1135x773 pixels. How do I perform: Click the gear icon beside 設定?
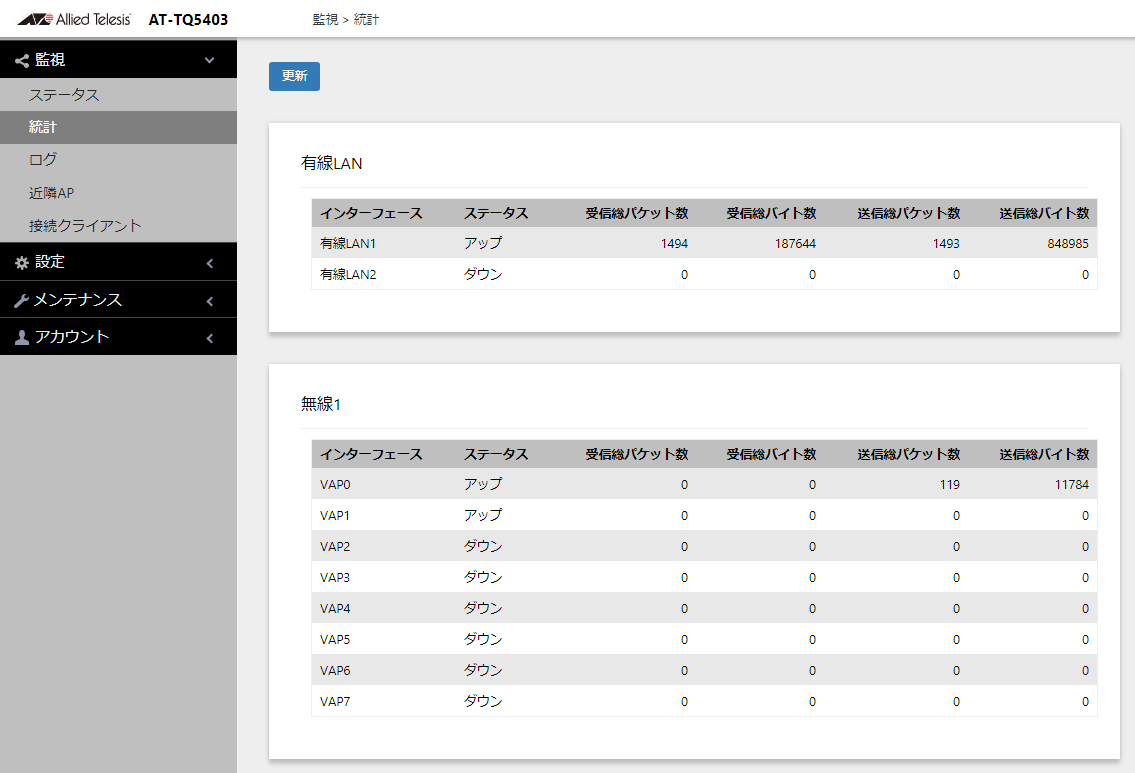coord(22,263)
